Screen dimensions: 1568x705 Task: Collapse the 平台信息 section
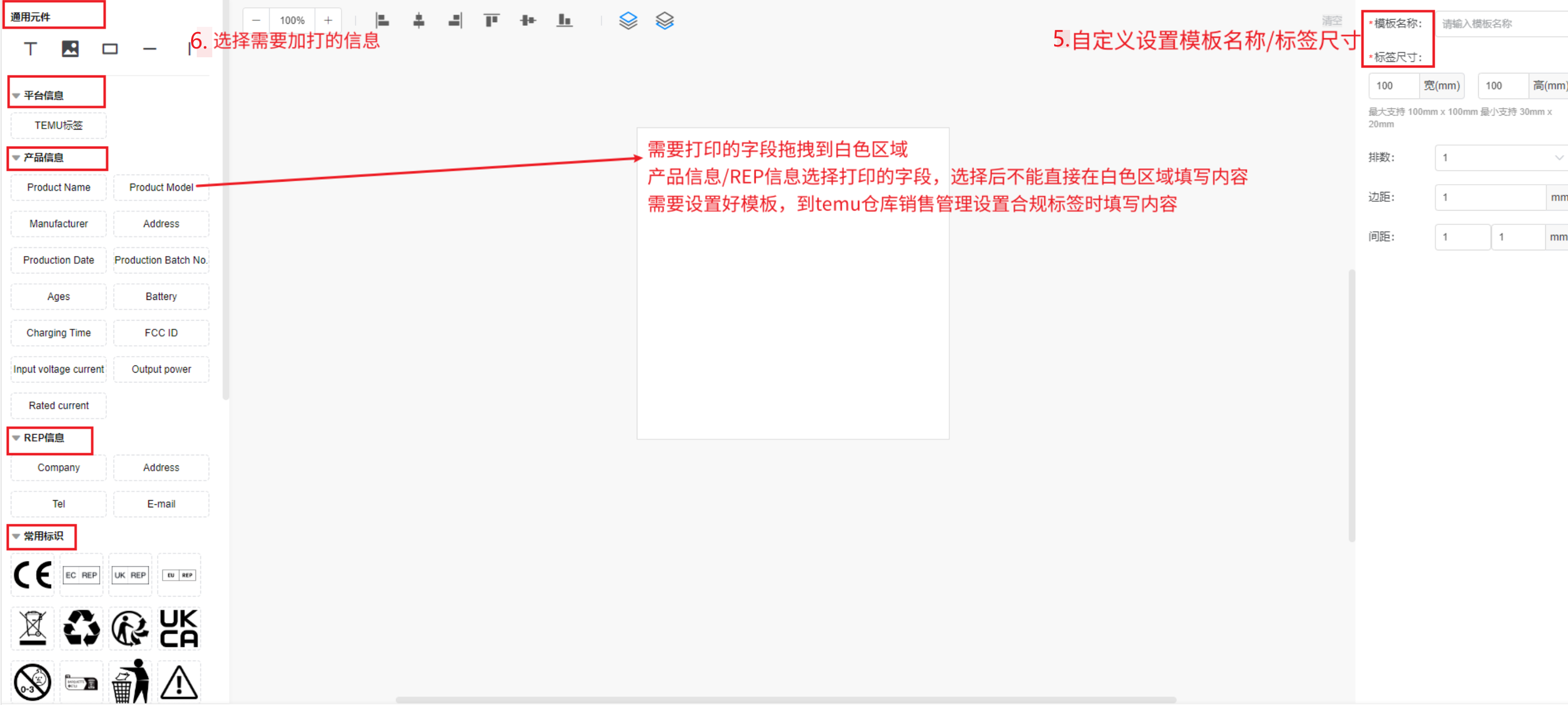17,95
